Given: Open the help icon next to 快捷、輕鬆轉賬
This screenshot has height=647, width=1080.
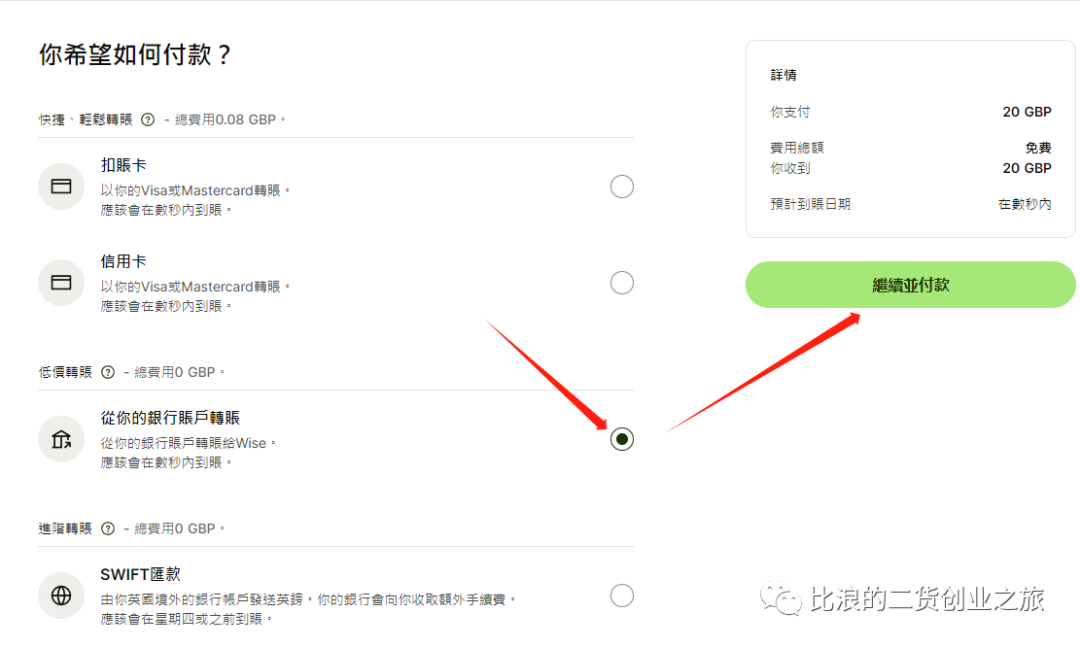Looking at the screenshot, I should 147,120.
